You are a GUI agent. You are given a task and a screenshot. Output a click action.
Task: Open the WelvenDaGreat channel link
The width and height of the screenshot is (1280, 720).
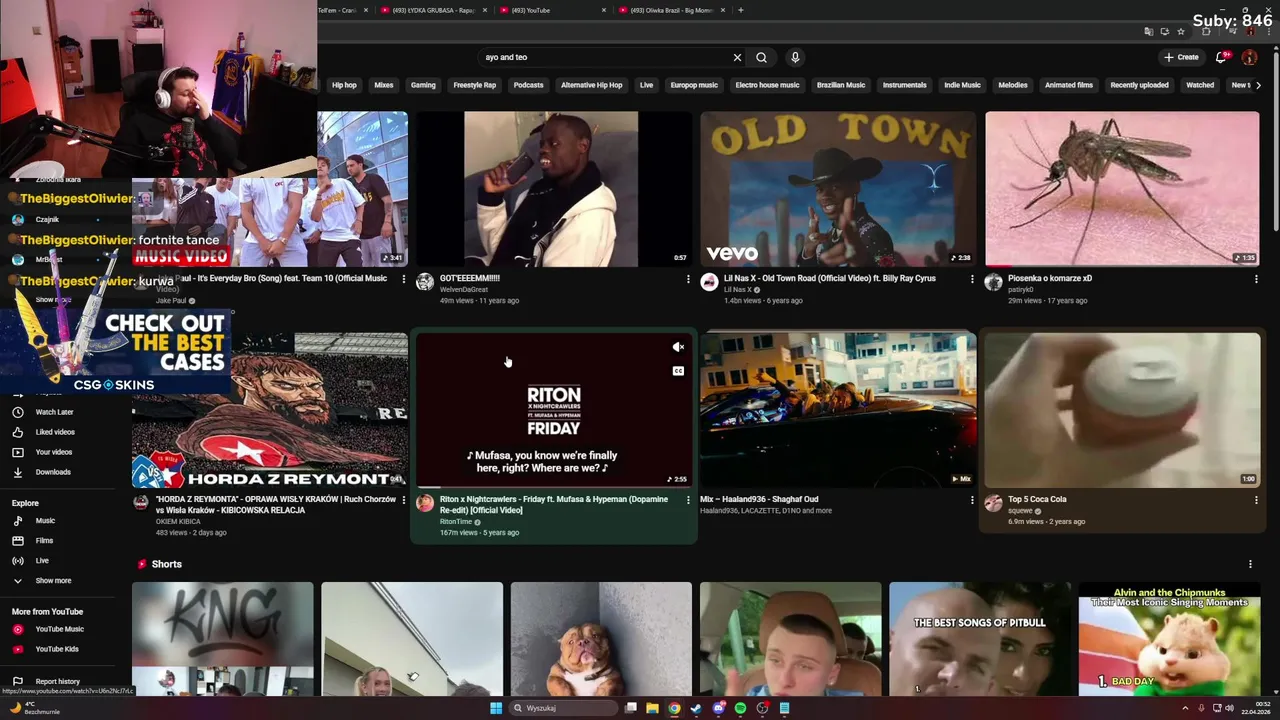tap(464, 290)
